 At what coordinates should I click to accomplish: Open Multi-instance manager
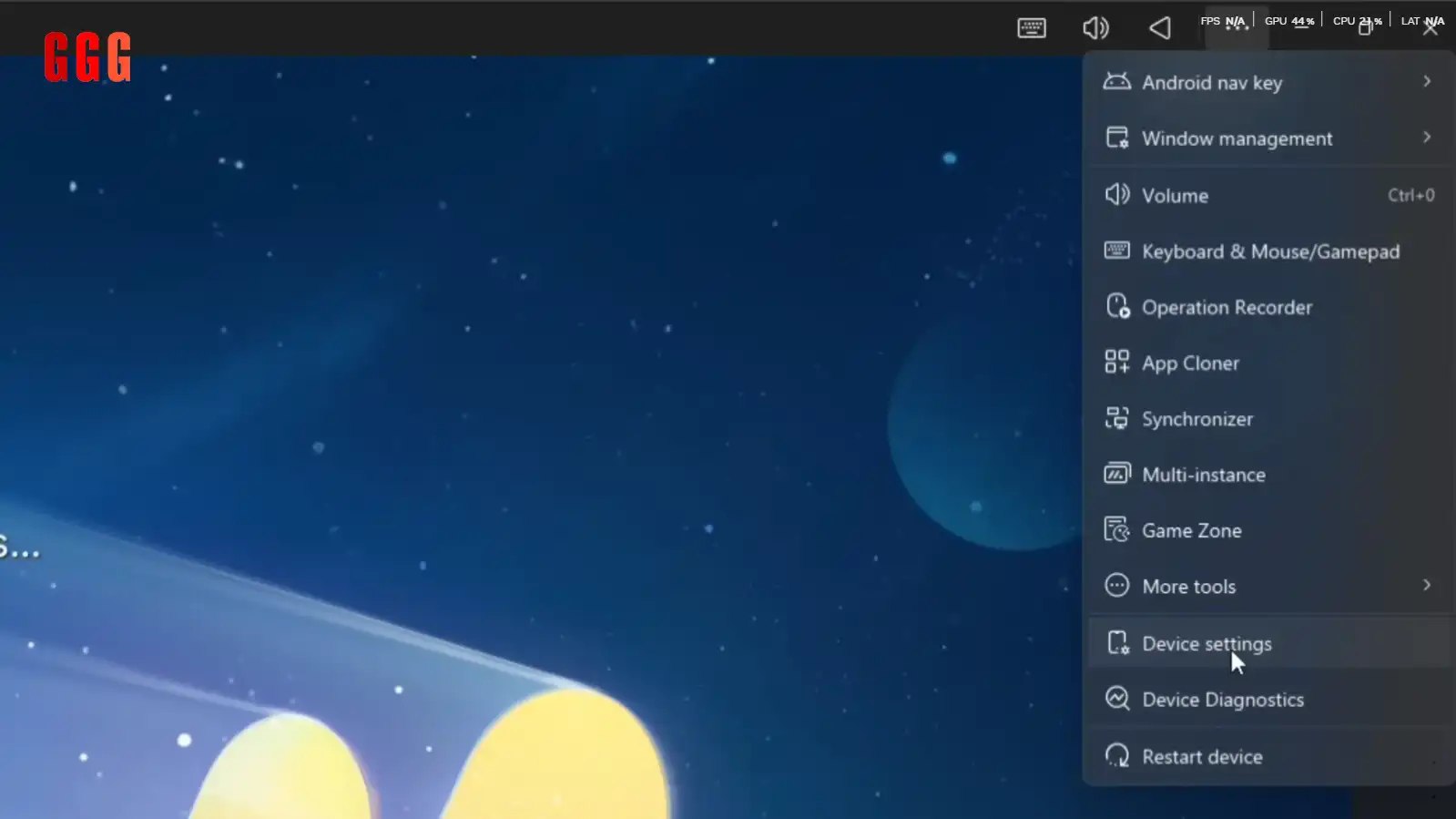1269,475
